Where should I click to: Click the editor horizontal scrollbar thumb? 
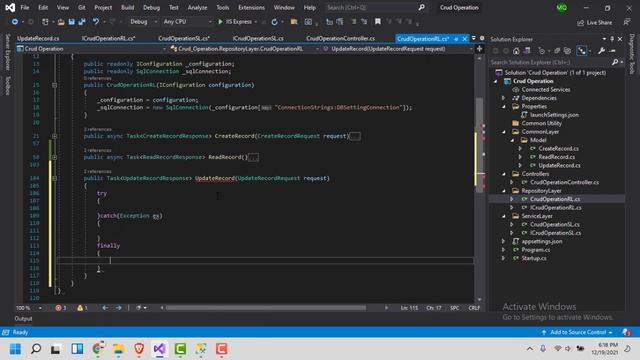coord(266,308)
